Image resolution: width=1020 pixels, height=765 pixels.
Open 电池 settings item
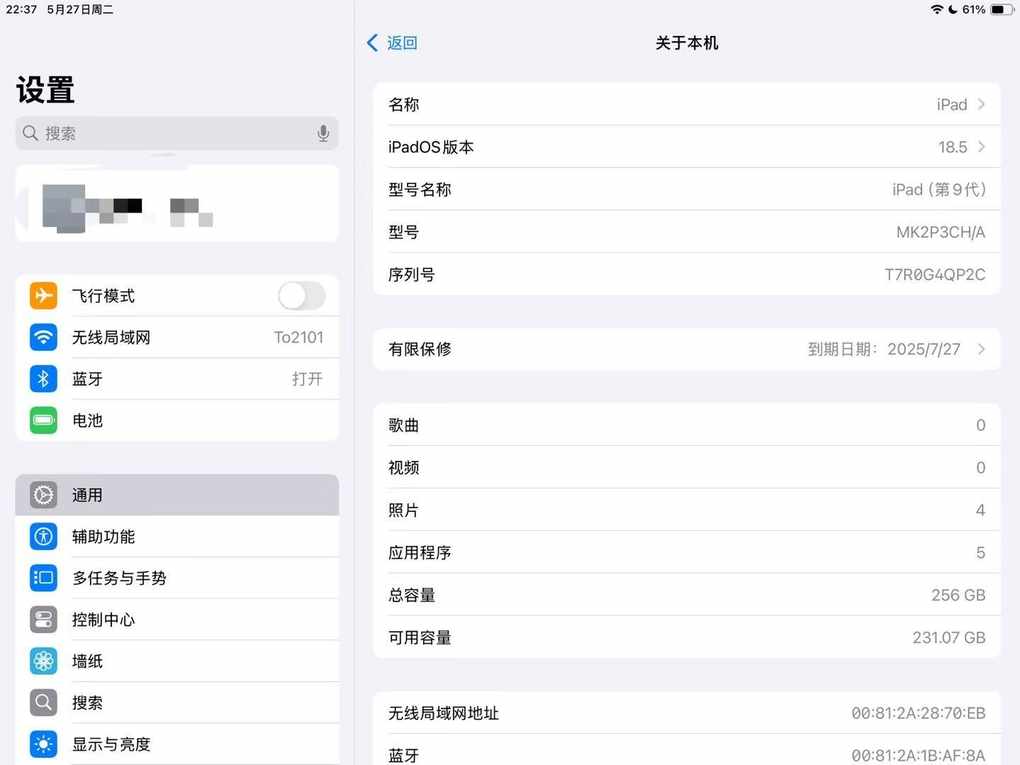click(177, 420)
